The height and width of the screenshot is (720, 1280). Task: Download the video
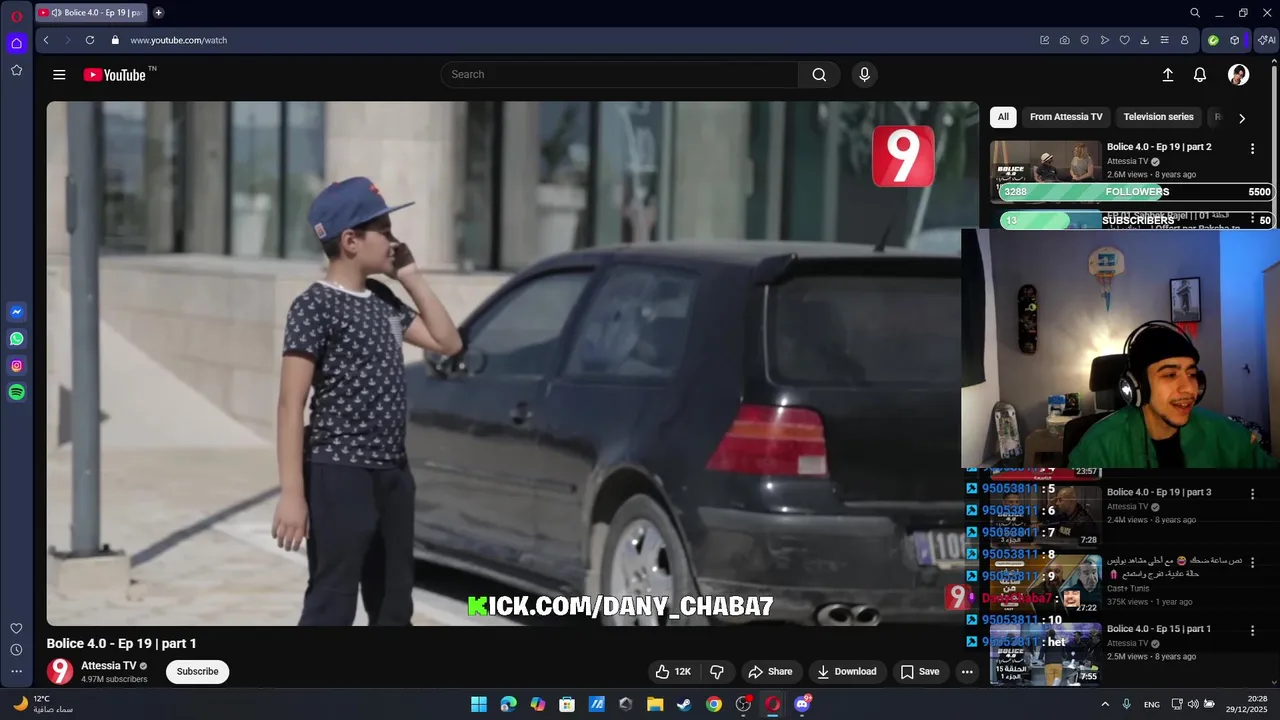pos(846,672)
